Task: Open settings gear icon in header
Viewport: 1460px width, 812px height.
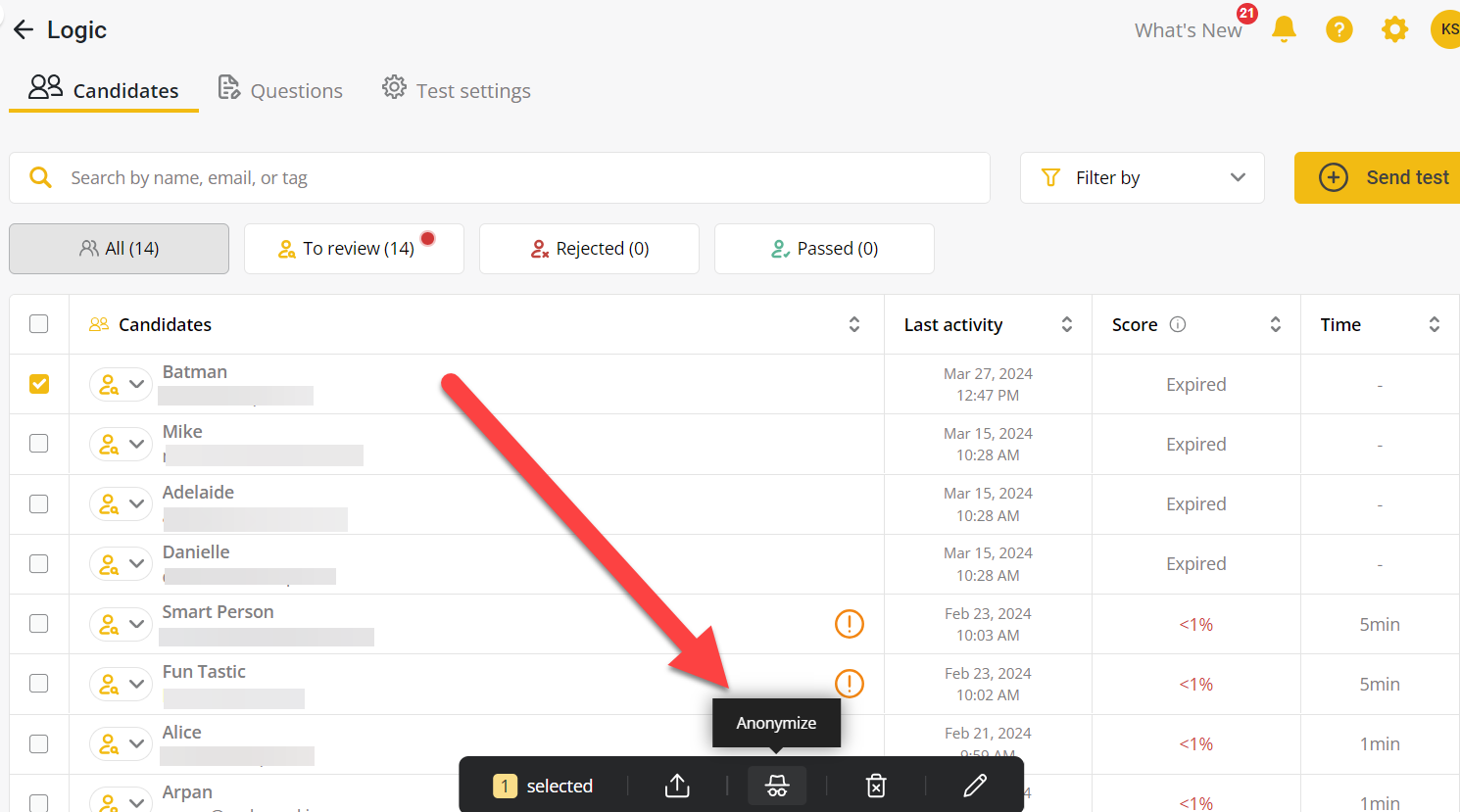Action: [1394, 29]
